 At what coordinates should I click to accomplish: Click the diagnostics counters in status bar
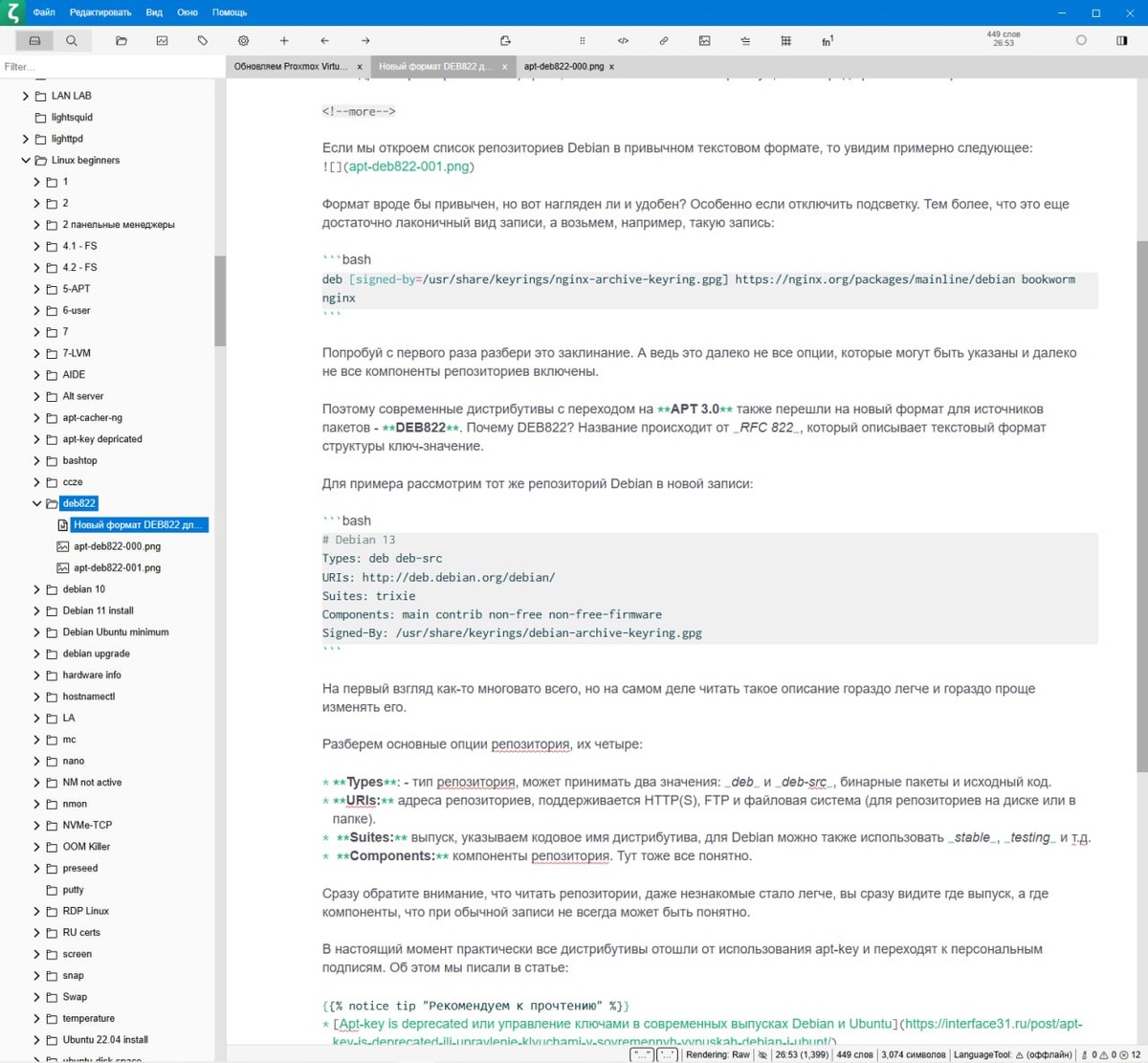tap(1111, 1054)
